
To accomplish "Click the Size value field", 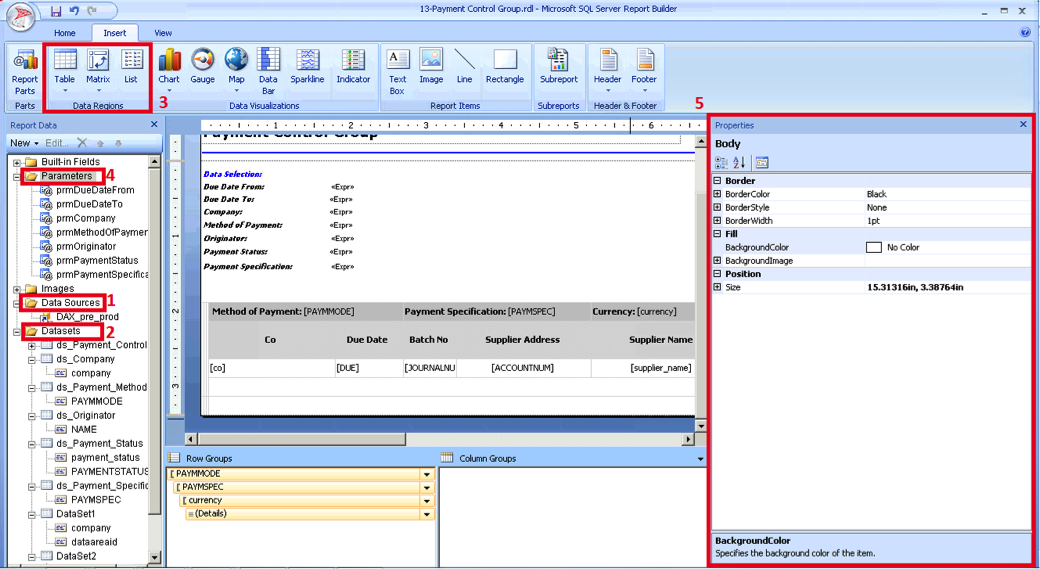I will tap(948, 287).
